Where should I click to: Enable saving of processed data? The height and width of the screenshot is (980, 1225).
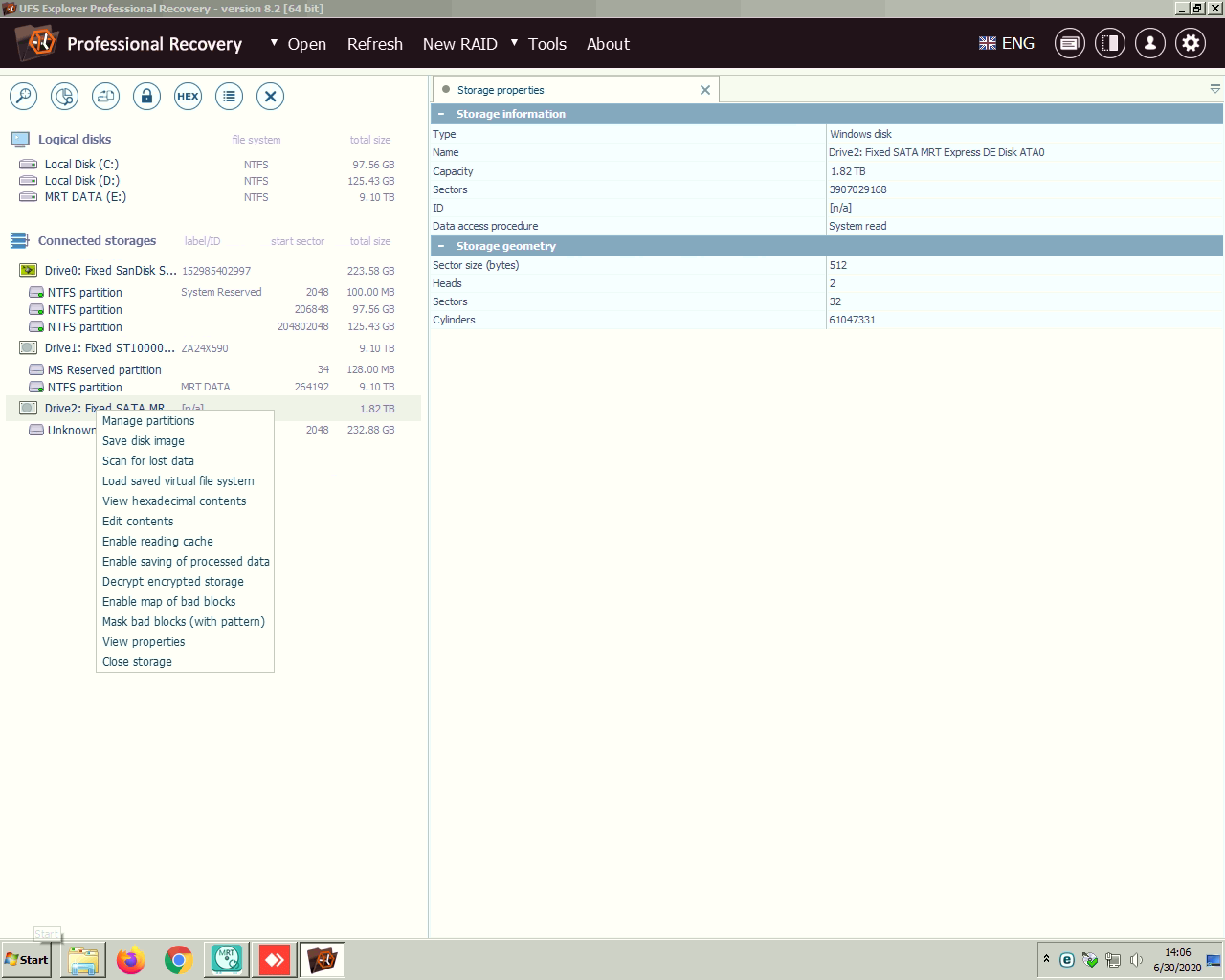pyautogui.click(x=186, y=562)
